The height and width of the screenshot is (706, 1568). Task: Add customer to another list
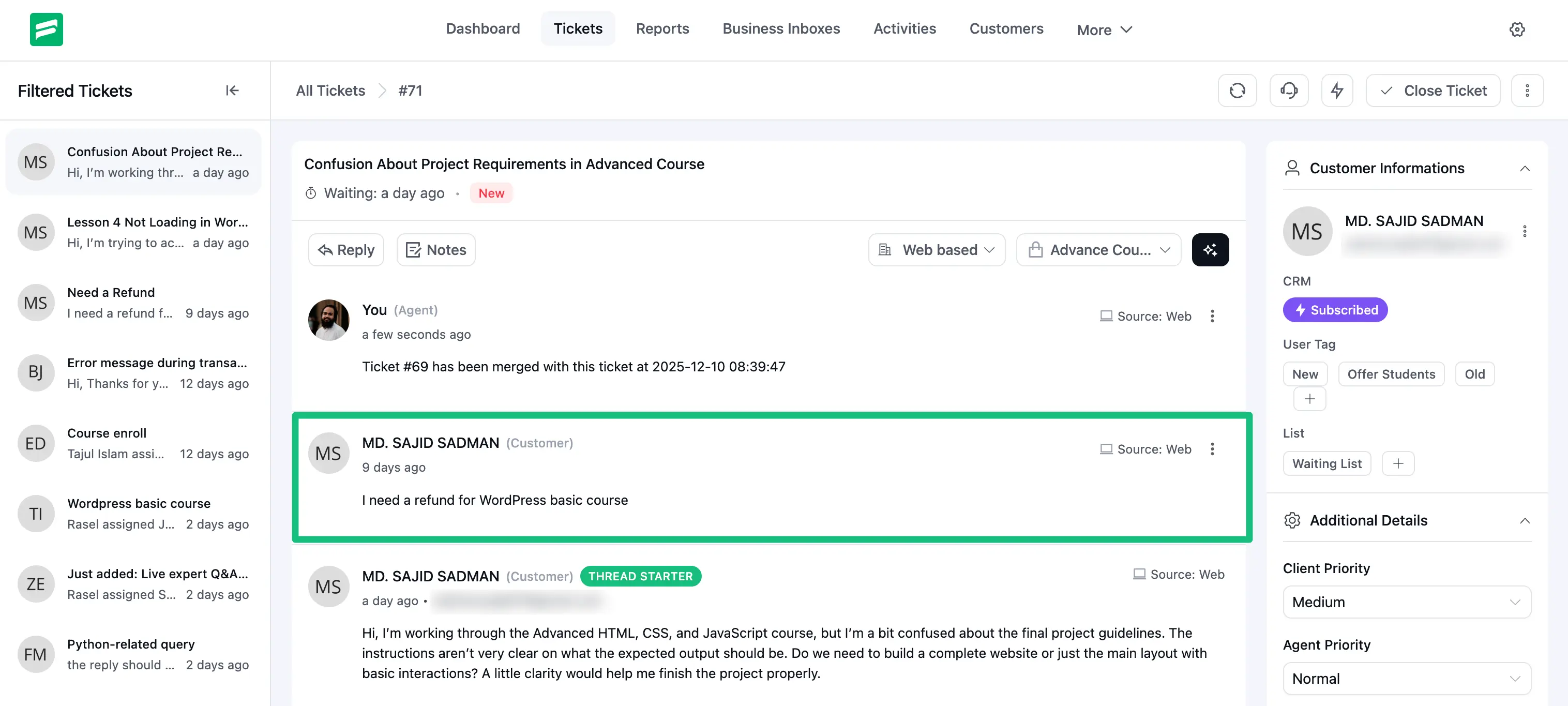1397,464
